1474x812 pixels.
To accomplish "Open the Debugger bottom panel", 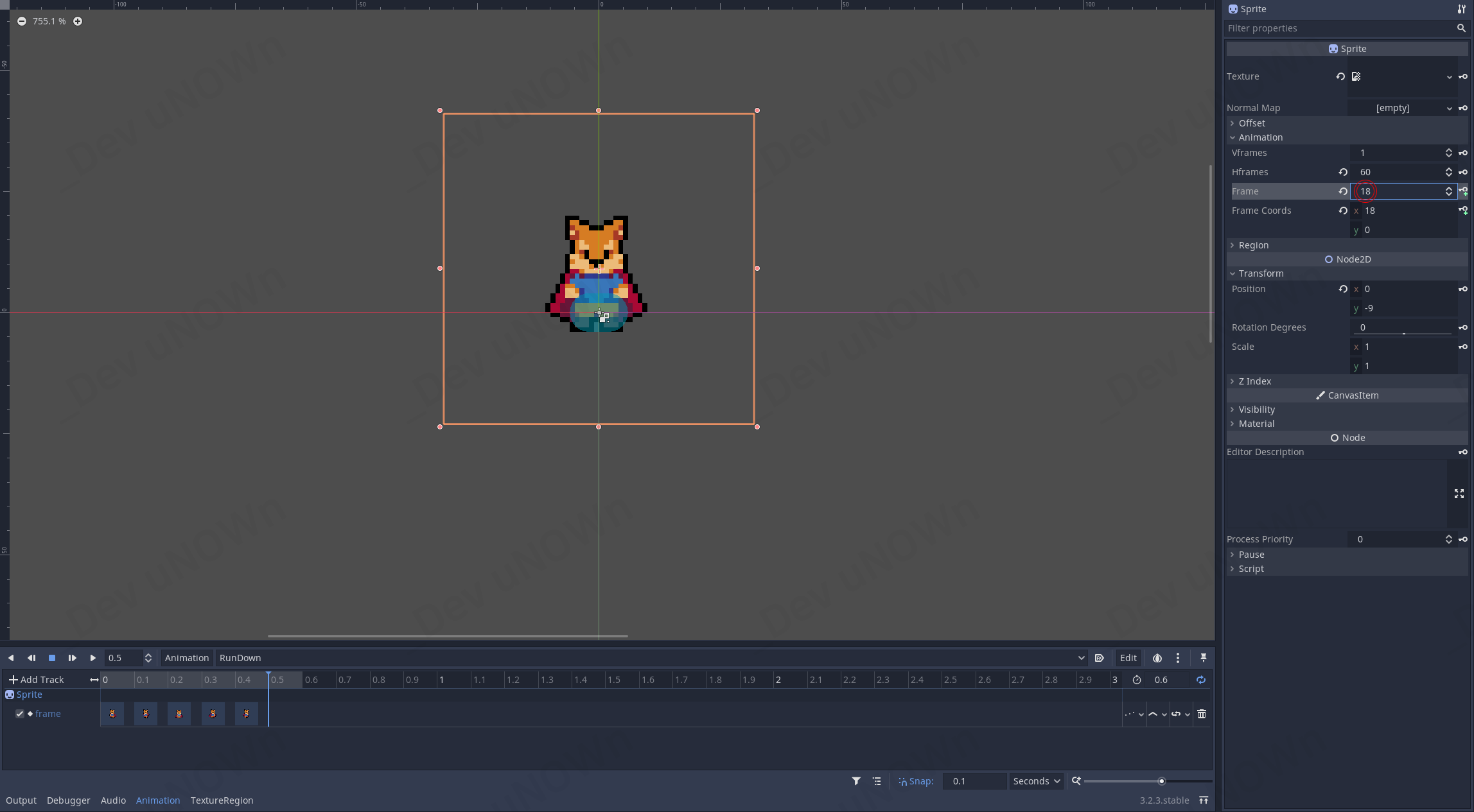I will pyautogui.click(x=68, y=800).
